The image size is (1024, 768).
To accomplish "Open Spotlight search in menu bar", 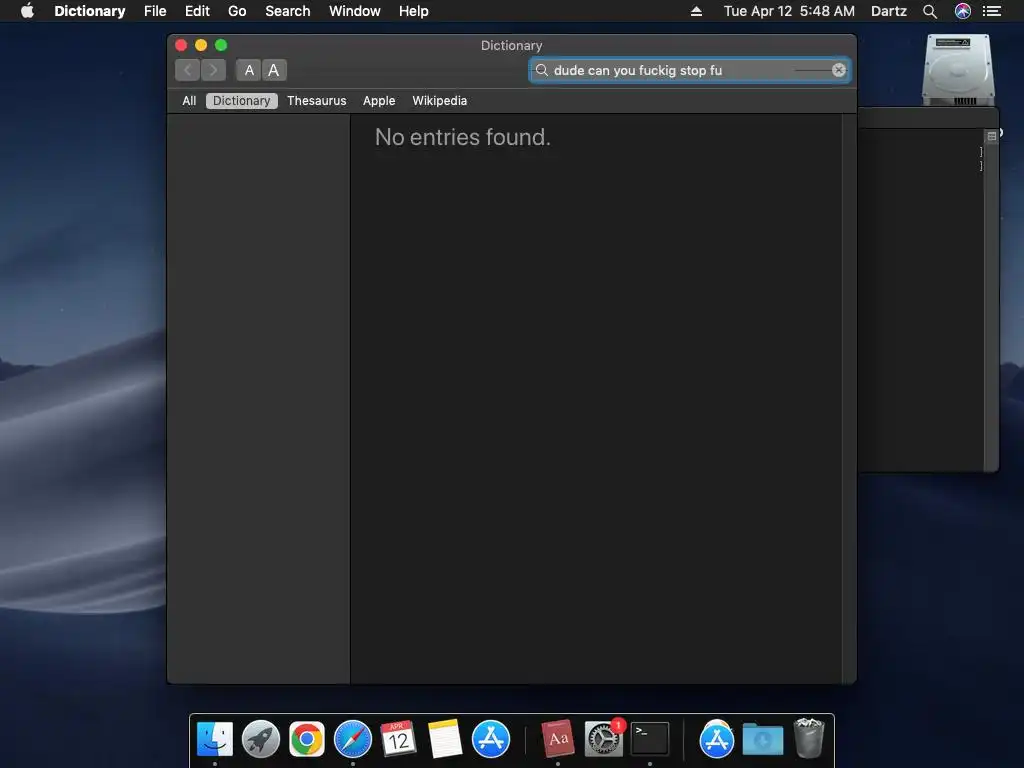I will click(930, 11).
